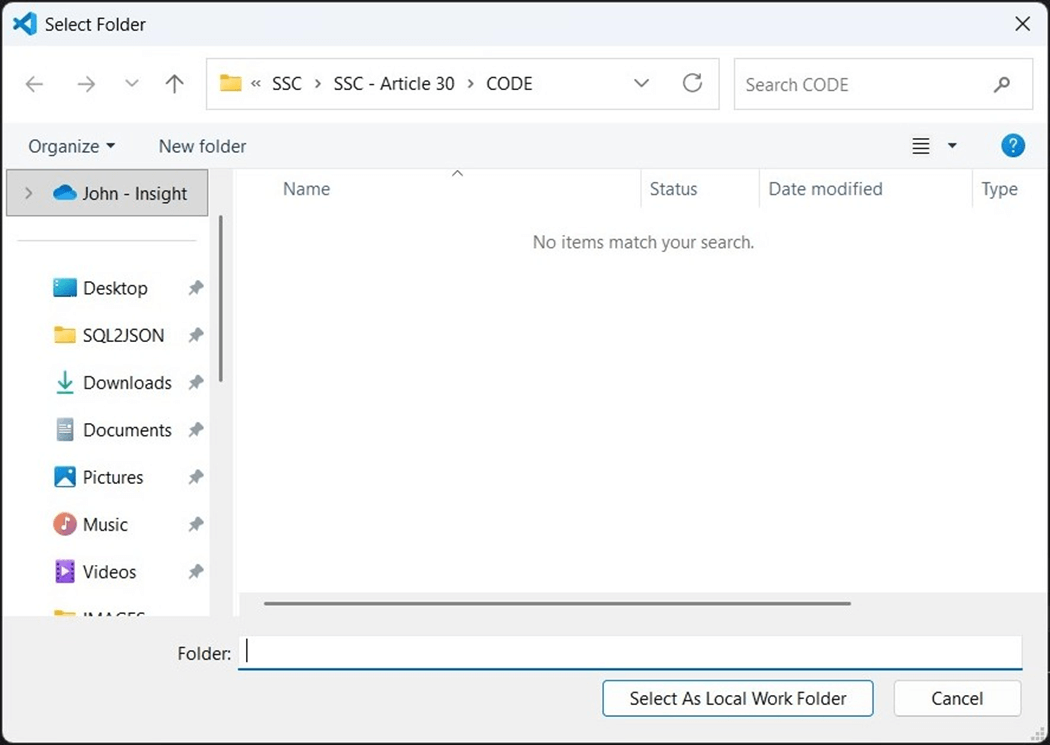Screen dimensions: 1050x745
Task: Refresh the CODE folder view
Action: click(x=692, y=84)
